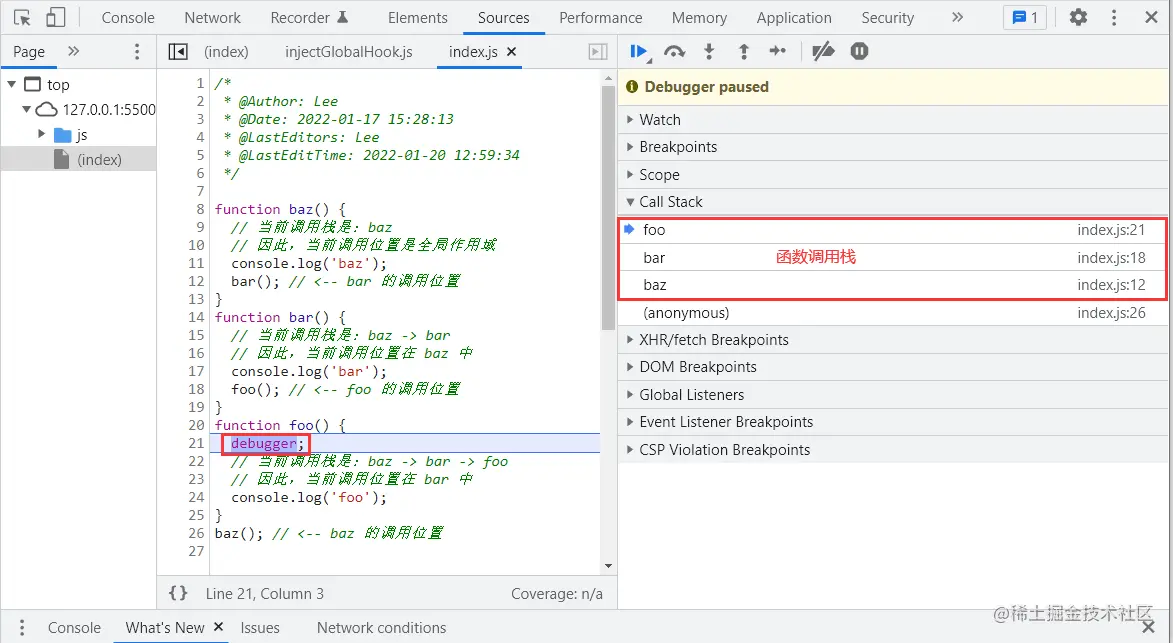
Task: Step over the next function call
Action: (x=674, y=51)
